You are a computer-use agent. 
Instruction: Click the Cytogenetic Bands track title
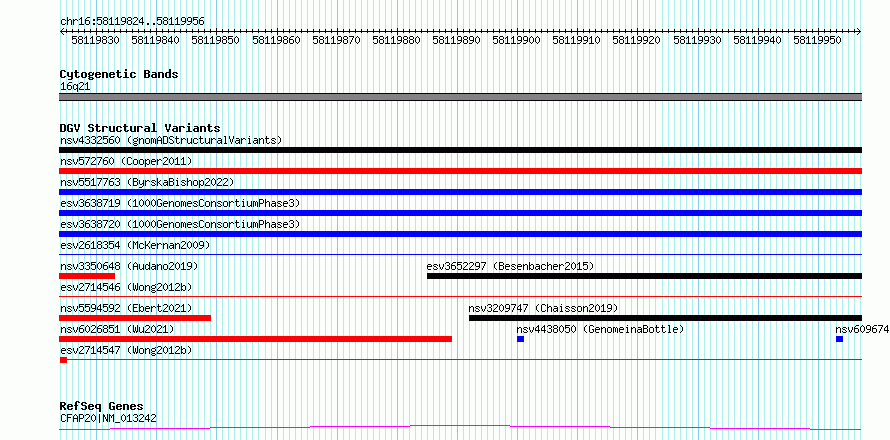coord(119,74)
